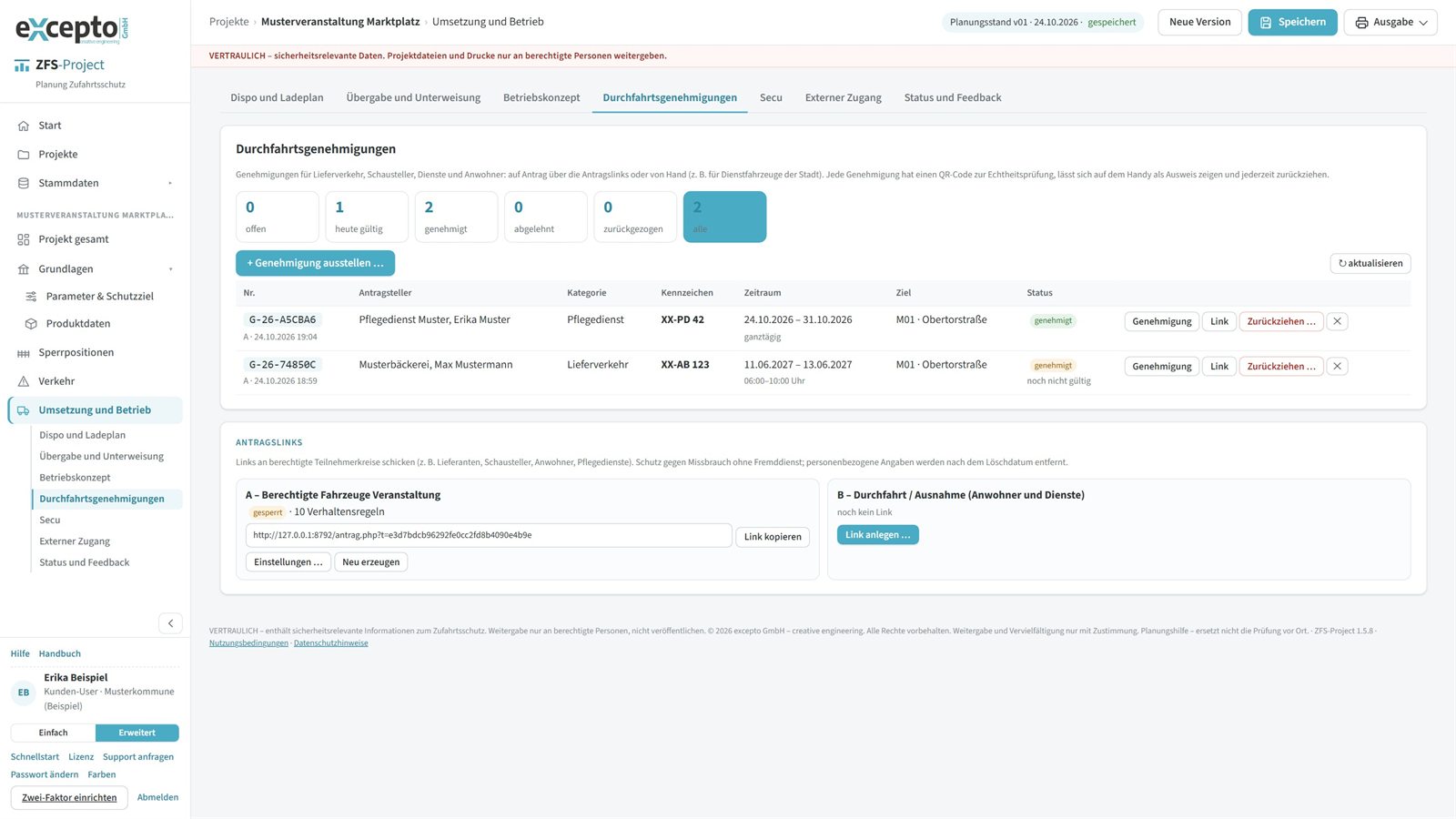Click the Antragslink URL input field
Viewport: 1456px width, 819px height.
coord(489,535)
